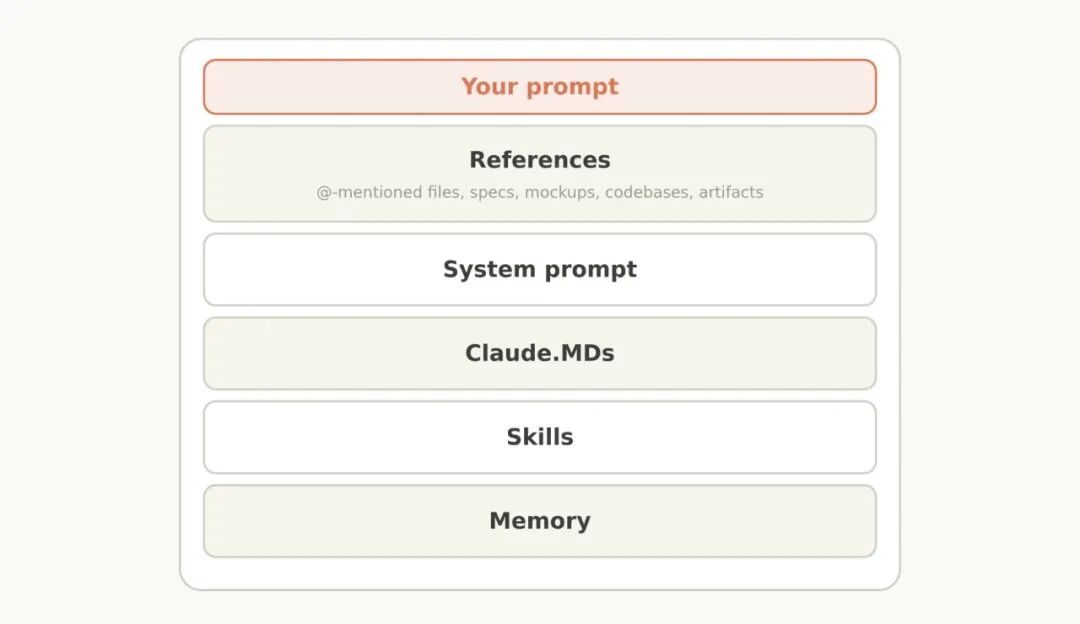
Task: Click the word artifacts in References subtitle
Action: click(731, 192)
